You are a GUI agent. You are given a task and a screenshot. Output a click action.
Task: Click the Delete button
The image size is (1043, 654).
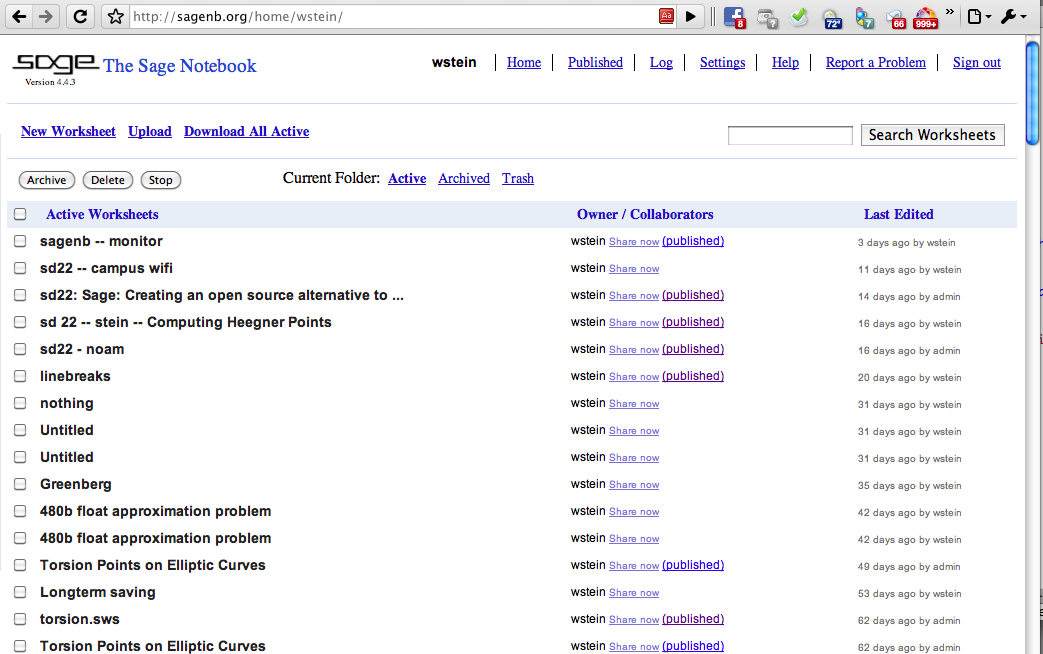(x=108, y=180)
